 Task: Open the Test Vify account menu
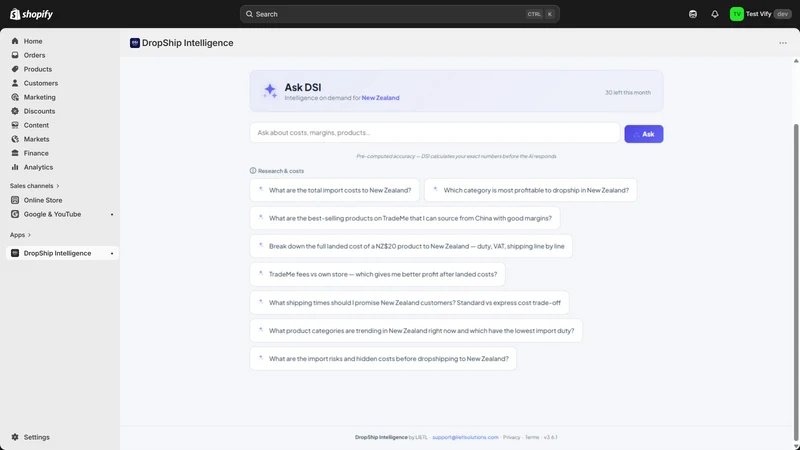click(760, 14)
